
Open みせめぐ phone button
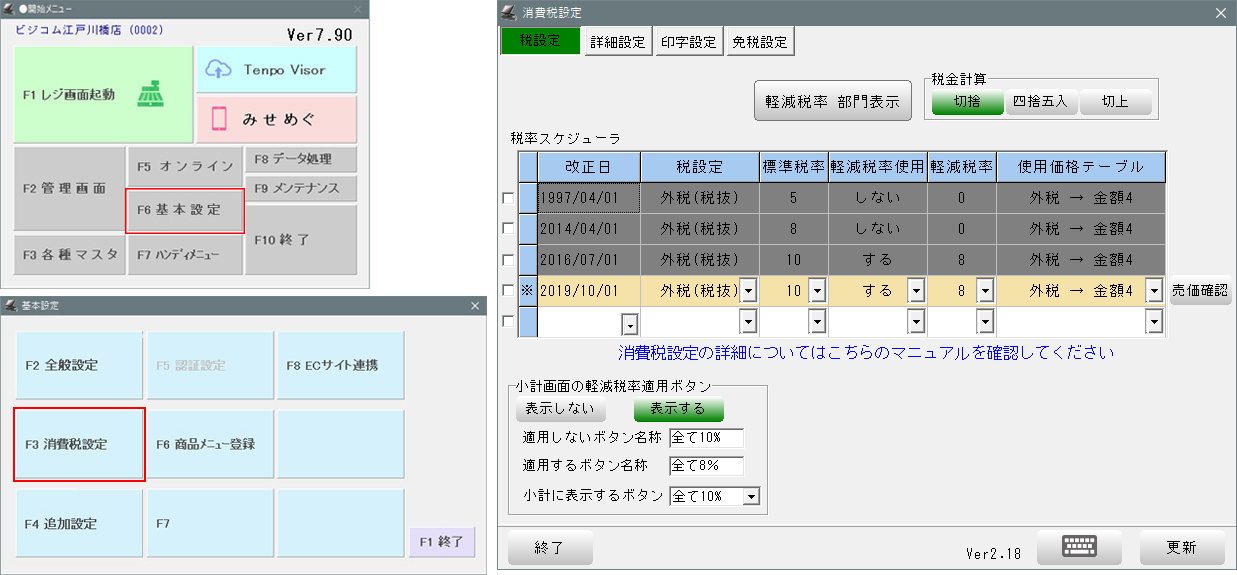276,119
